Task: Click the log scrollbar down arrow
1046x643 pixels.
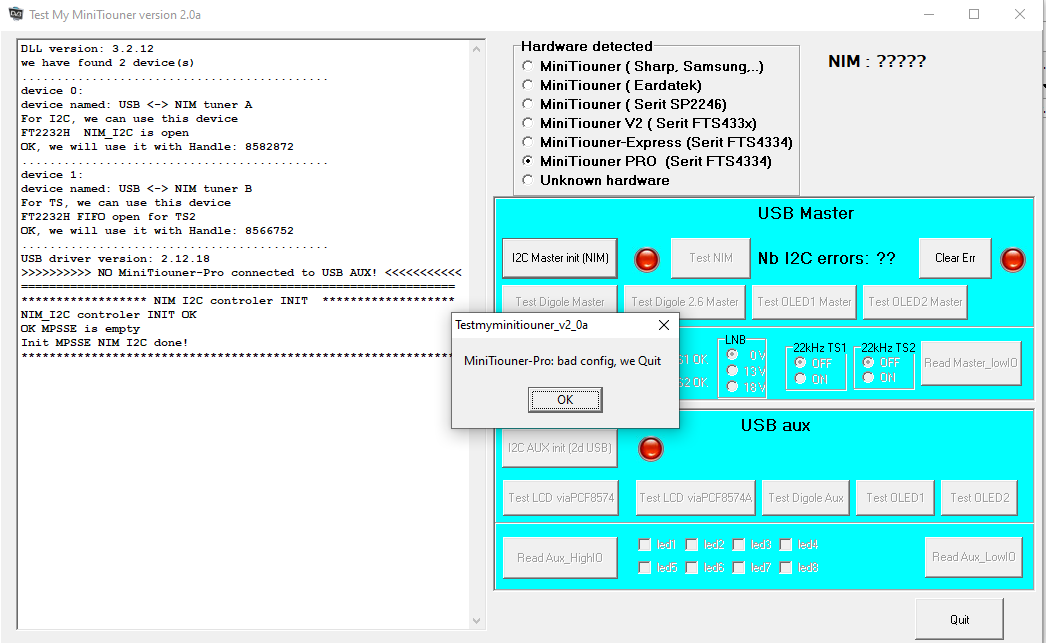Action: tap(476, 620)
